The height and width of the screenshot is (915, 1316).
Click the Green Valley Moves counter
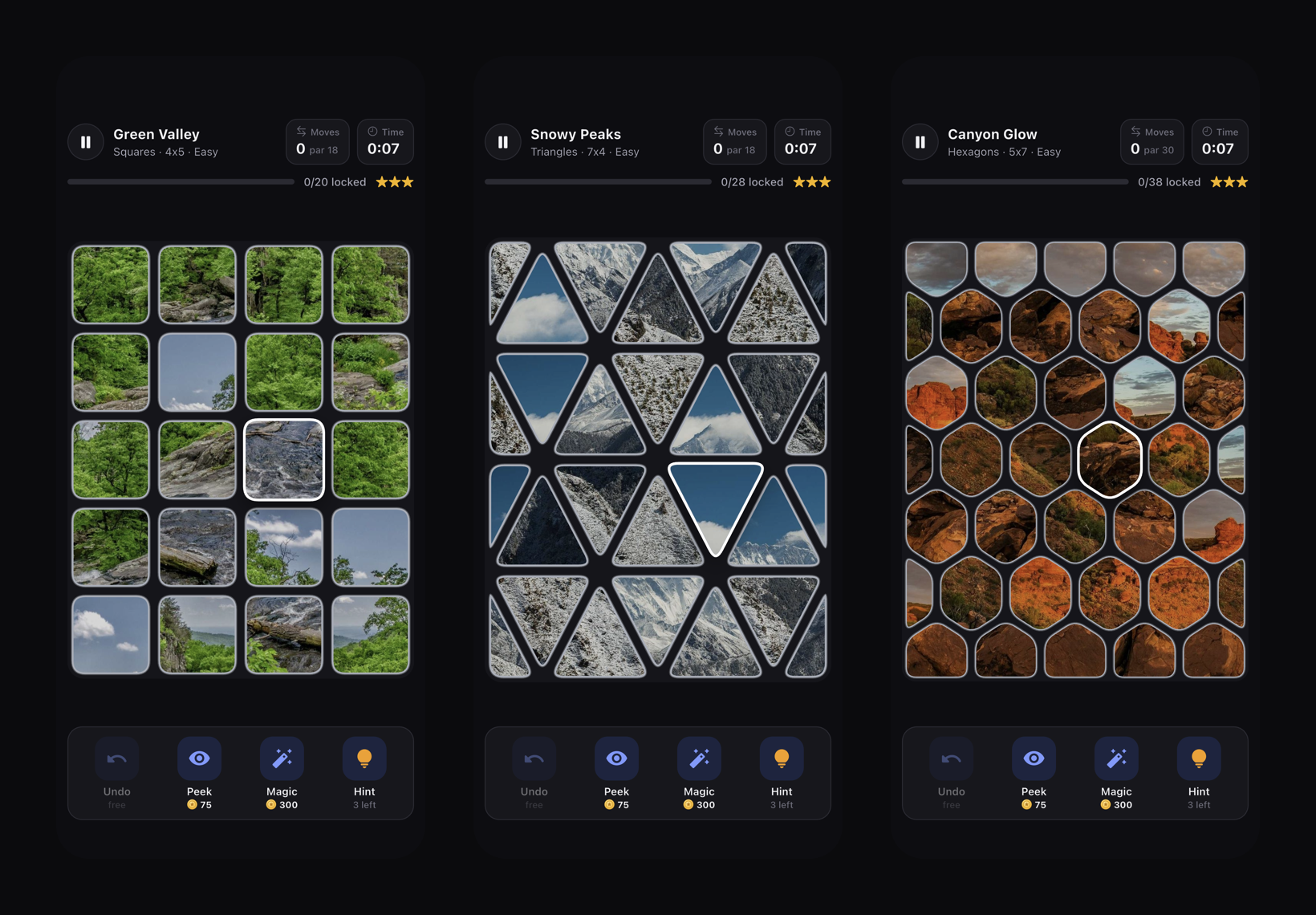point(318,142)
